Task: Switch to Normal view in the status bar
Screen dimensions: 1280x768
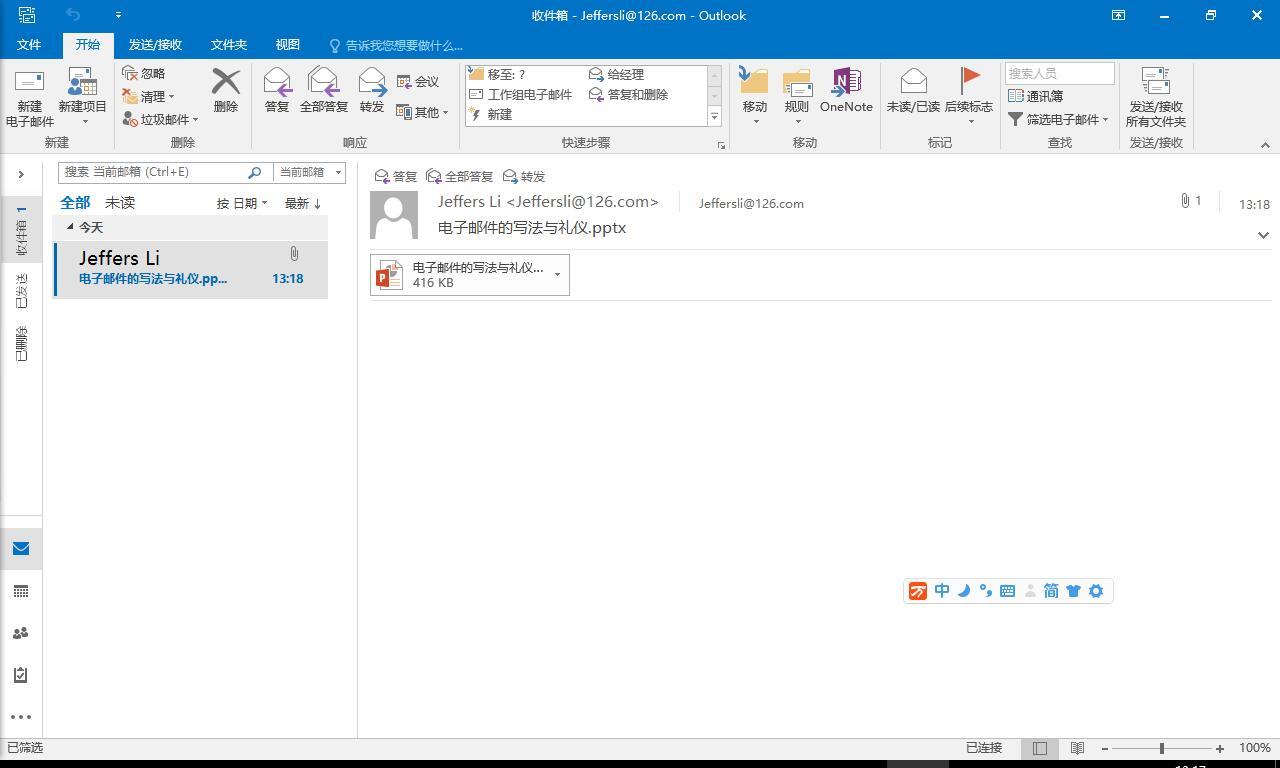Action: [x=1040, y=748]
